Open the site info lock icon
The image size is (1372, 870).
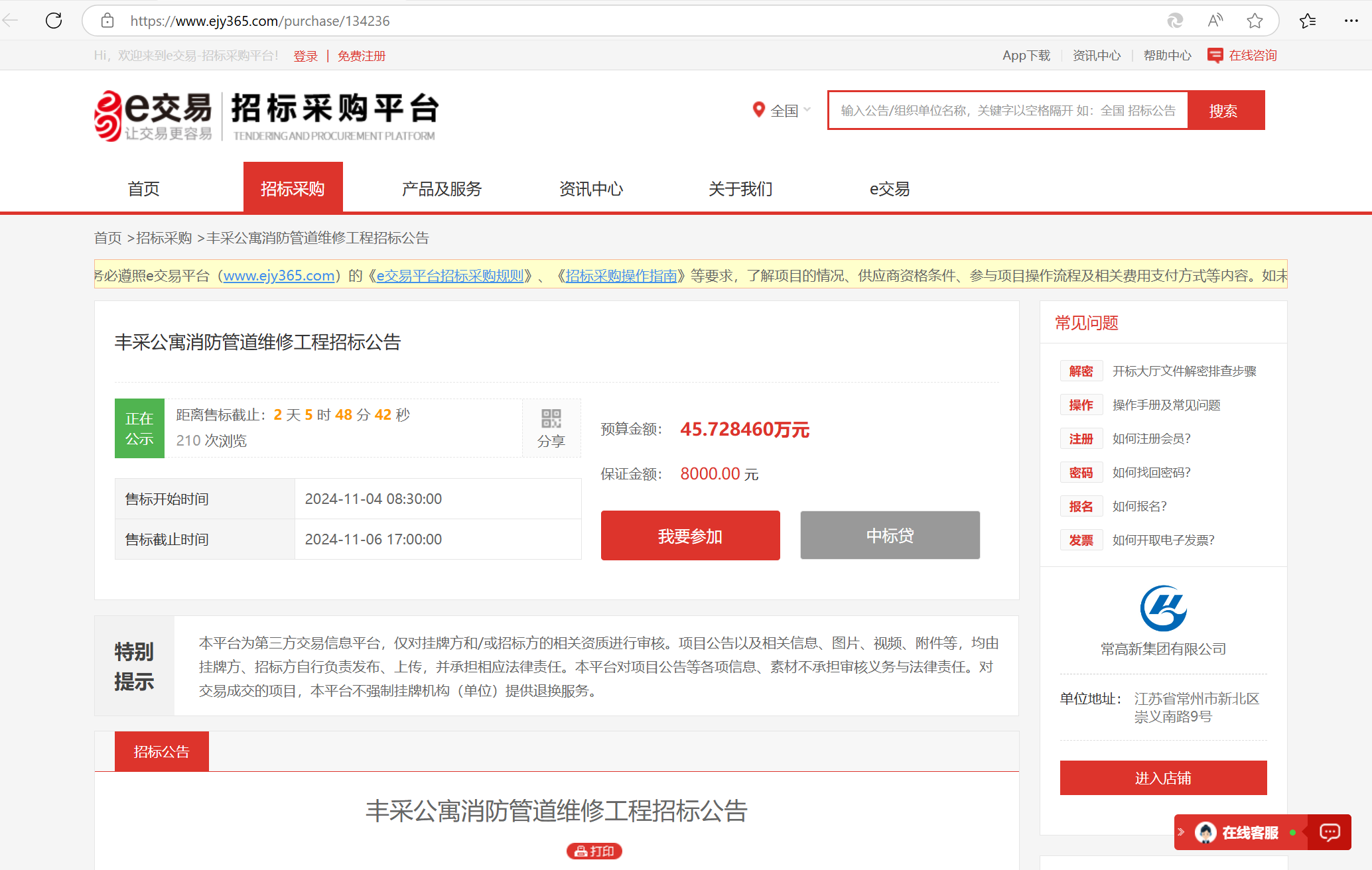[x=107, y=21]
